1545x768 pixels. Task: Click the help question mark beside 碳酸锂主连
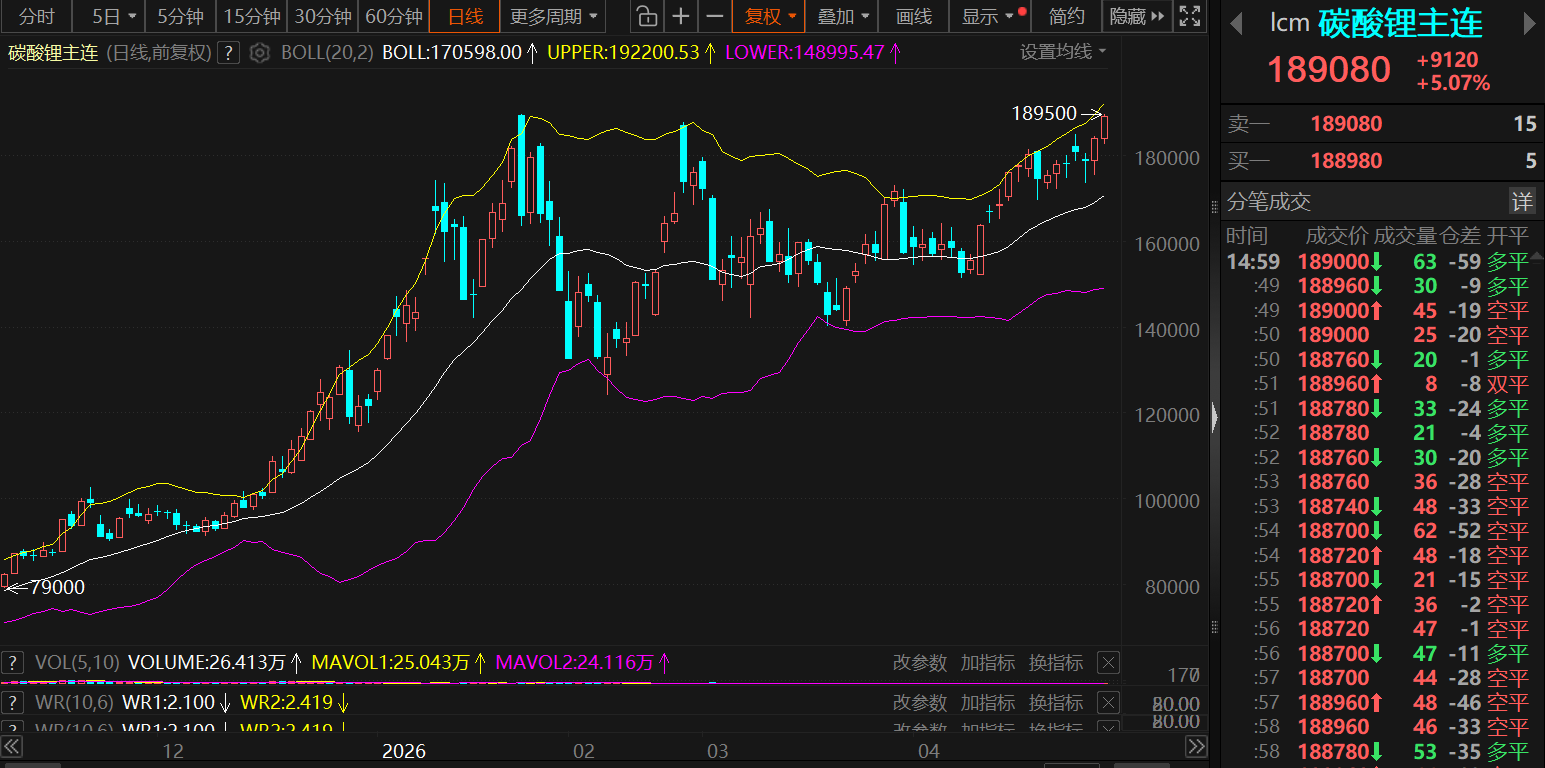point(228,53)
